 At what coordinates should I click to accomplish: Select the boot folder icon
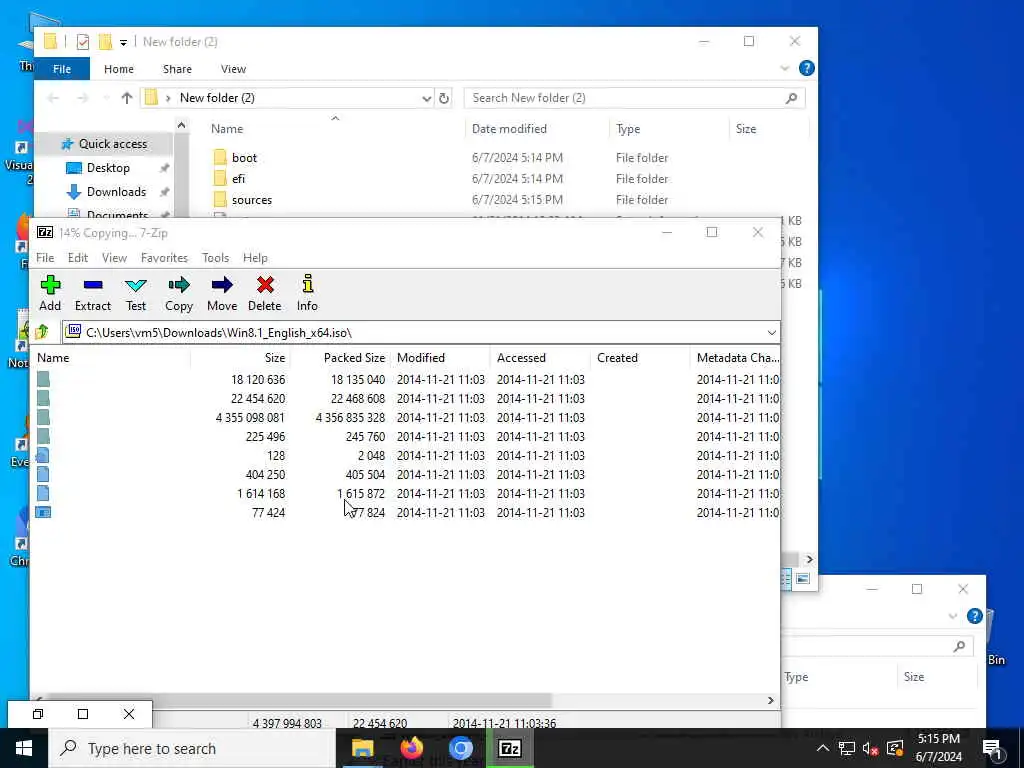point(220,157)
